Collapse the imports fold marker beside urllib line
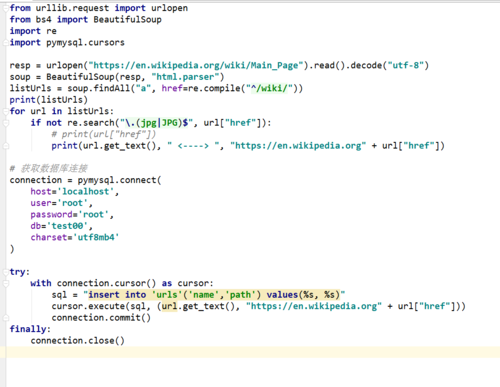The image size is (500, 387). (x=5, y=8)
